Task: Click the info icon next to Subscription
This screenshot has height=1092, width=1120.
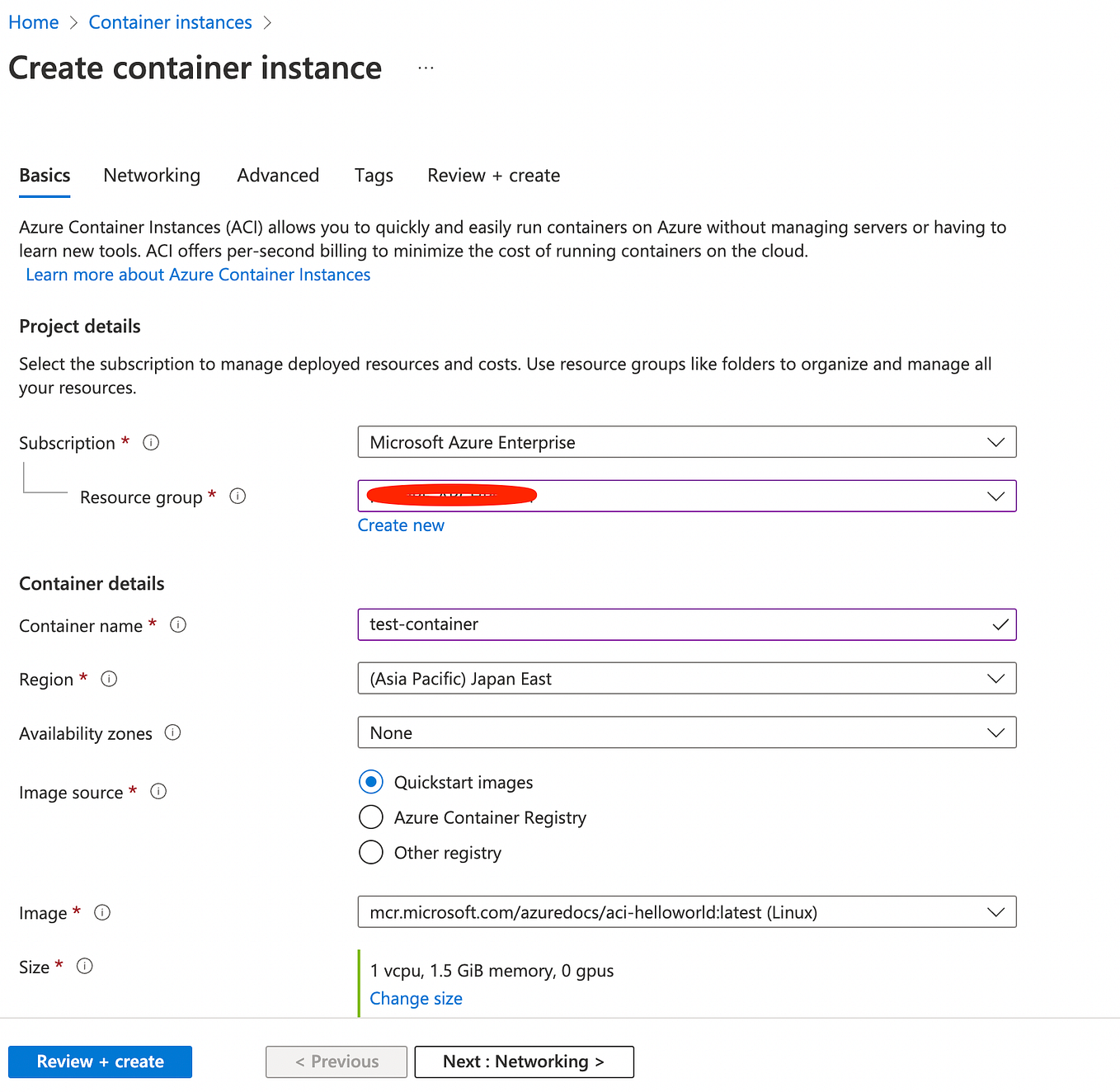Action: (x=151, y=442)
